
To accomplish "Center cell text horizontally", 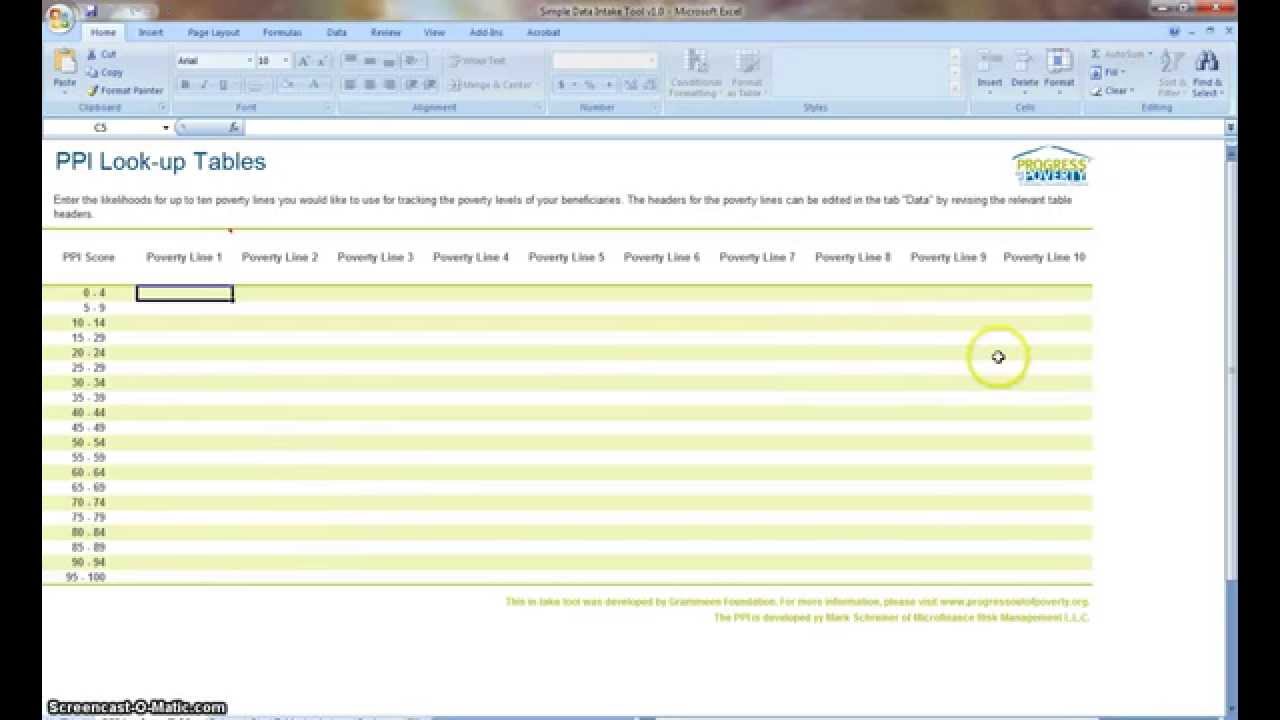I will [x=369, y=85].
